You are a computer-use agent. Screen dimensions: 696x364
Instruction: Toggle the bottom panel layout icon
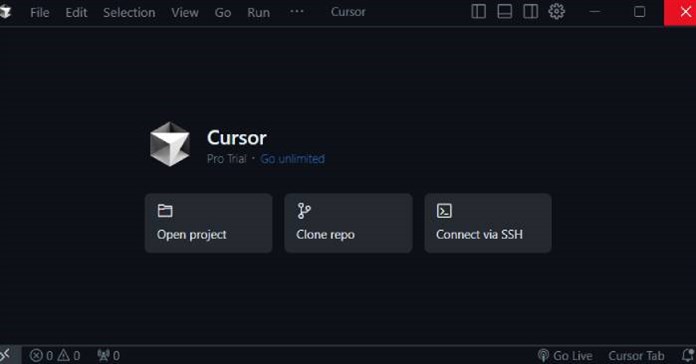pyautogui.click(x=504, y=12)
